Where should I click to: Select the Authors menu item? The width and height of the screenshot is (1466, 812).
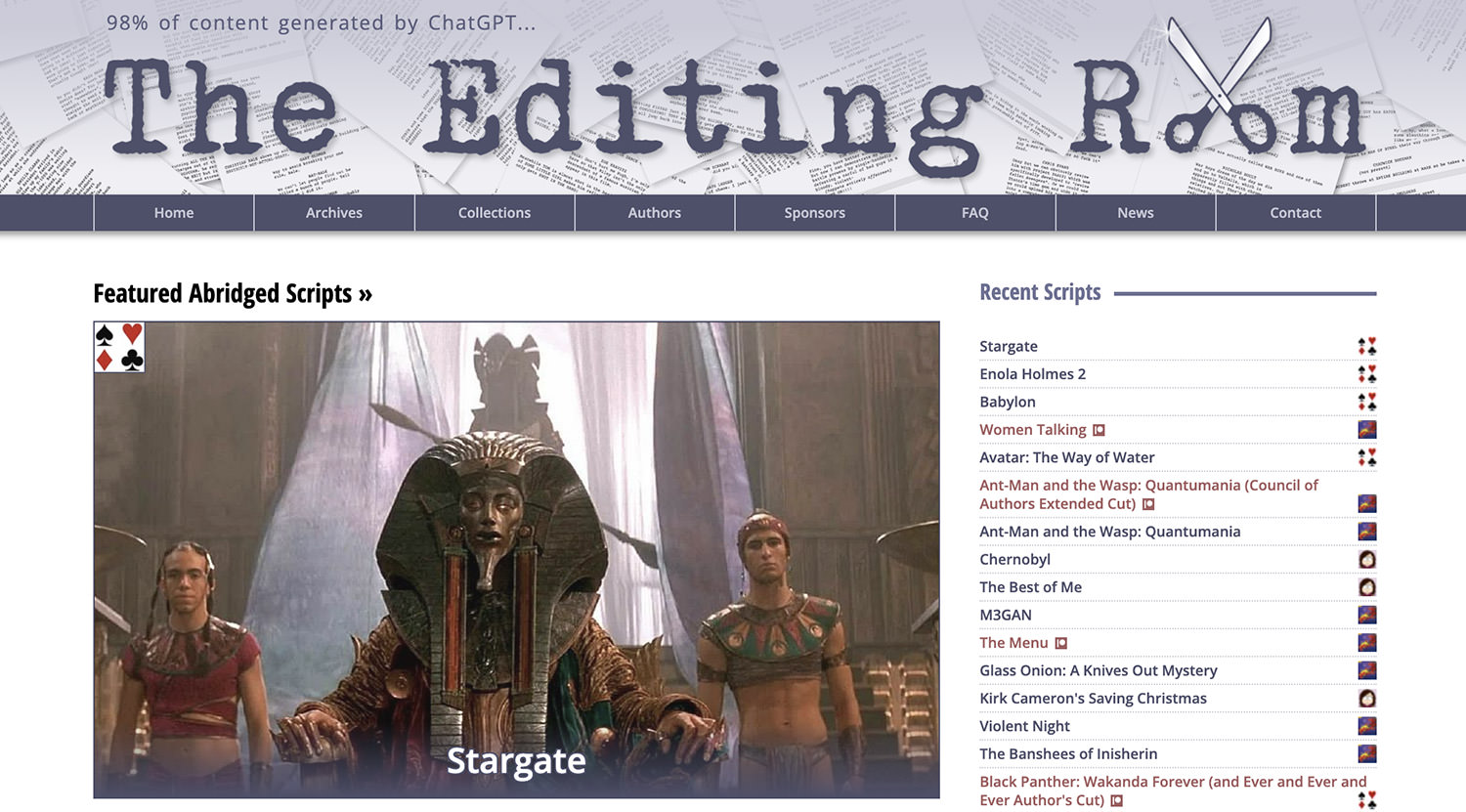655,213
